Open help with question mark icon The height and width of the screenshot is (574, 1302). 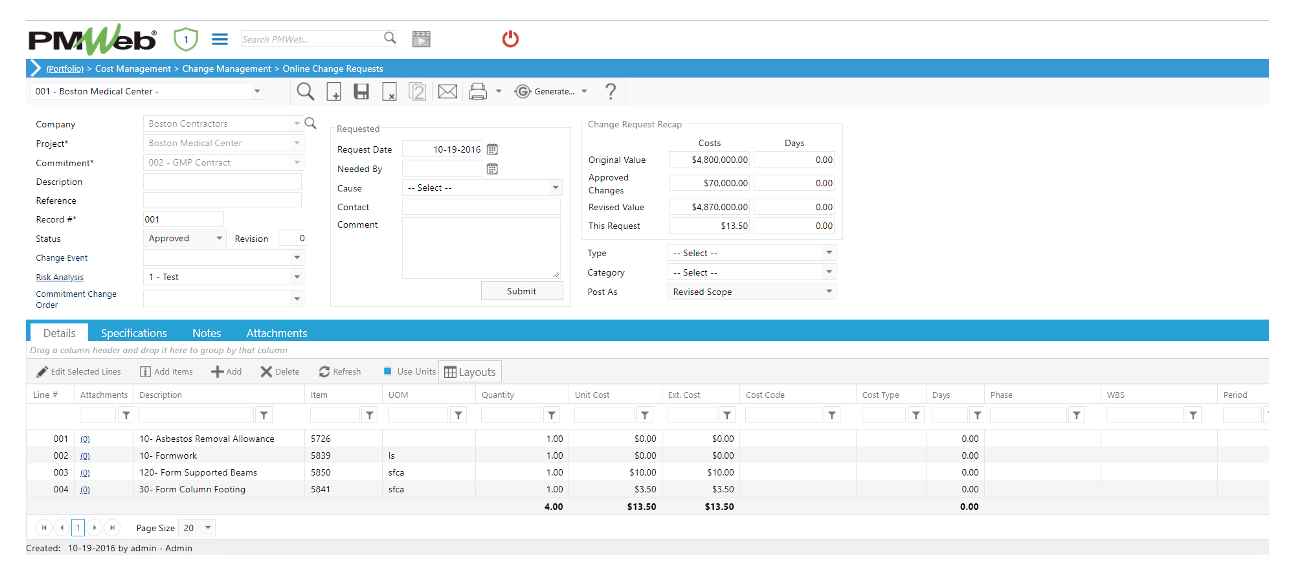[x=610, y=92]
